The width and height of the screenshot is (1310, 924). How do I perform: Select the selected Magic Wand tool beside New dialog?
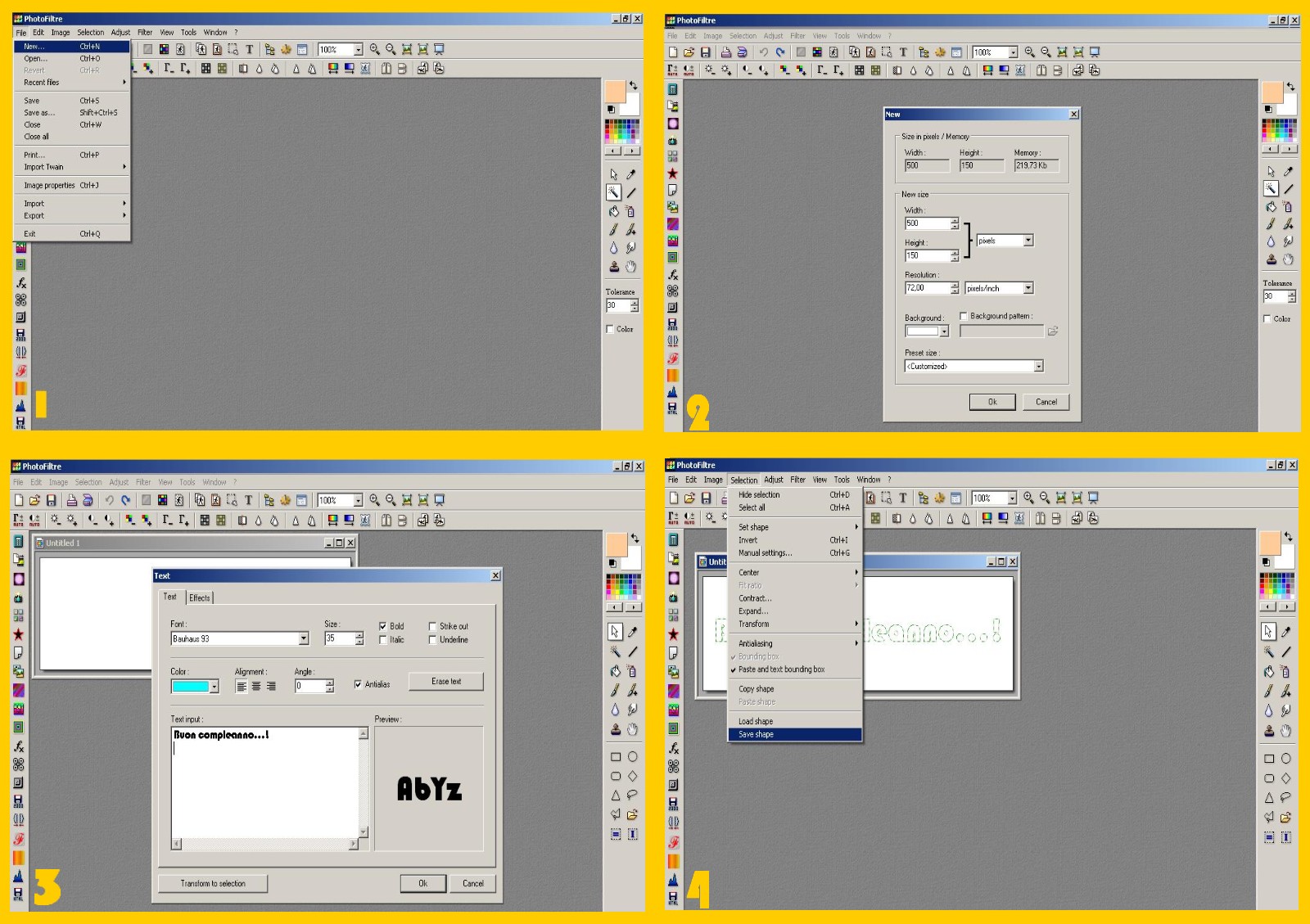1270,189
